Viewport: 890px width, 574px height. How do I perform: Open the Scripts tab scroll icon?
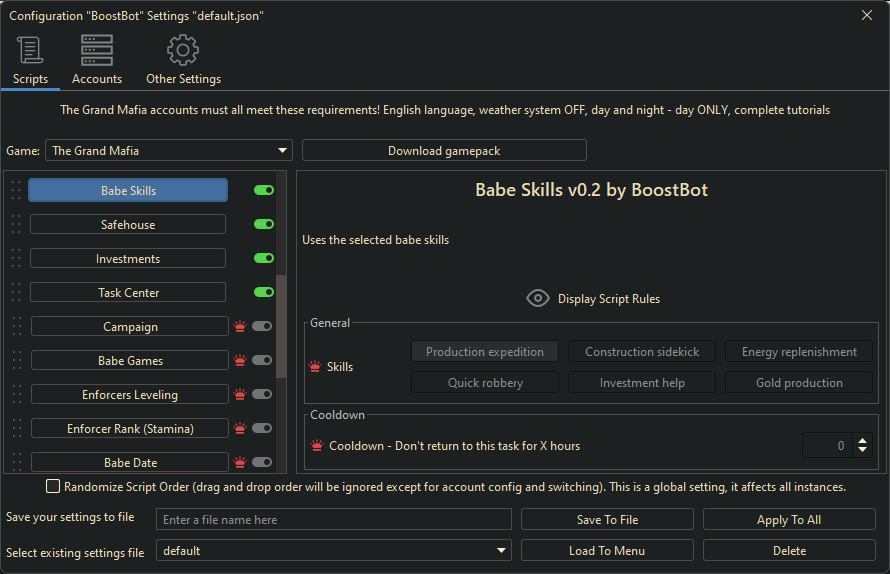pos(30,51)
